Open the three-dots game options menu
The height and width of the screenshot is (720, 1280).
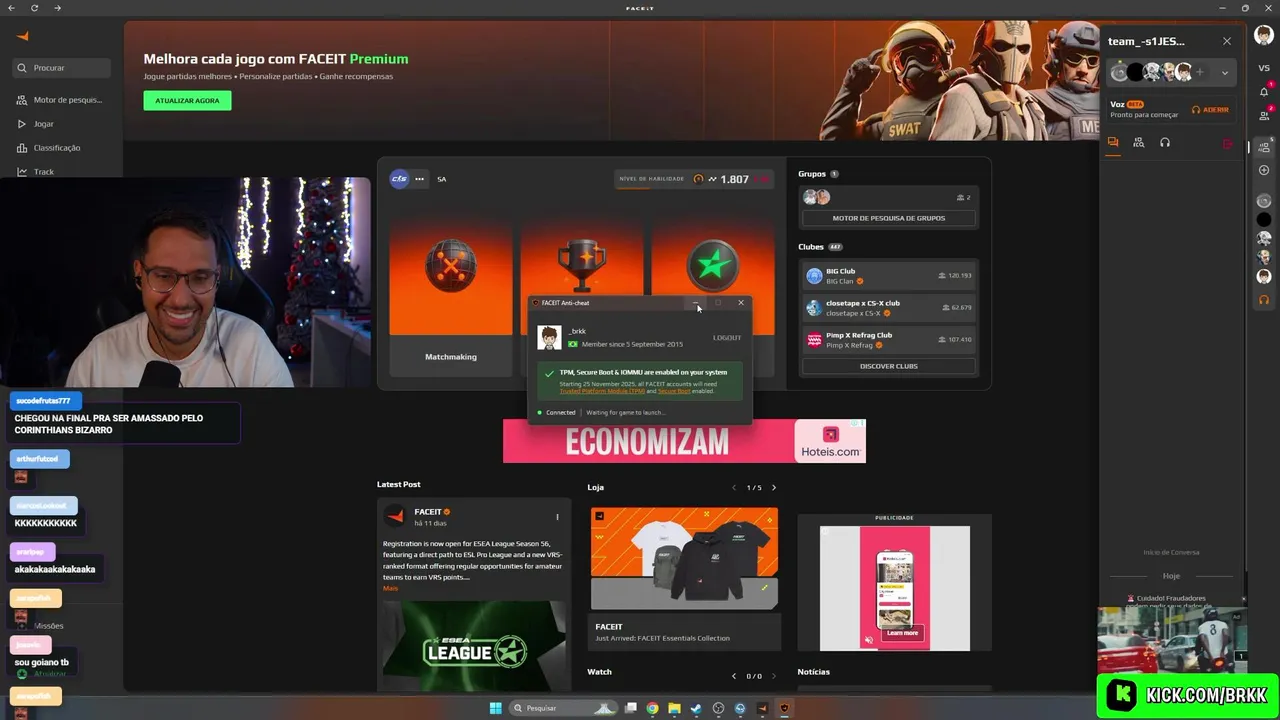click(419, 179)
